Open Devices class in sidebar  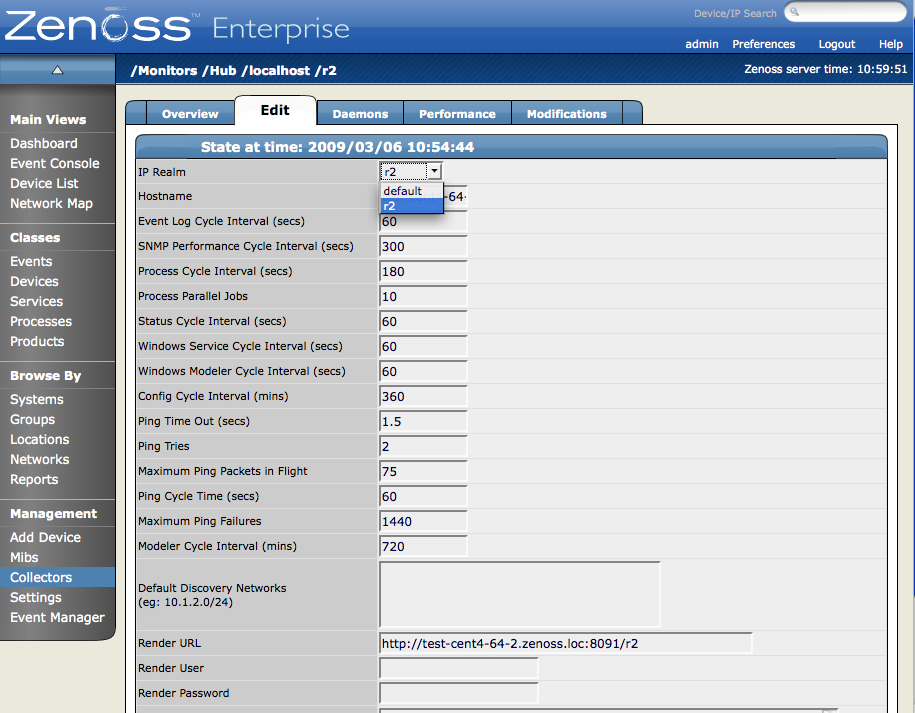point(34,281)
